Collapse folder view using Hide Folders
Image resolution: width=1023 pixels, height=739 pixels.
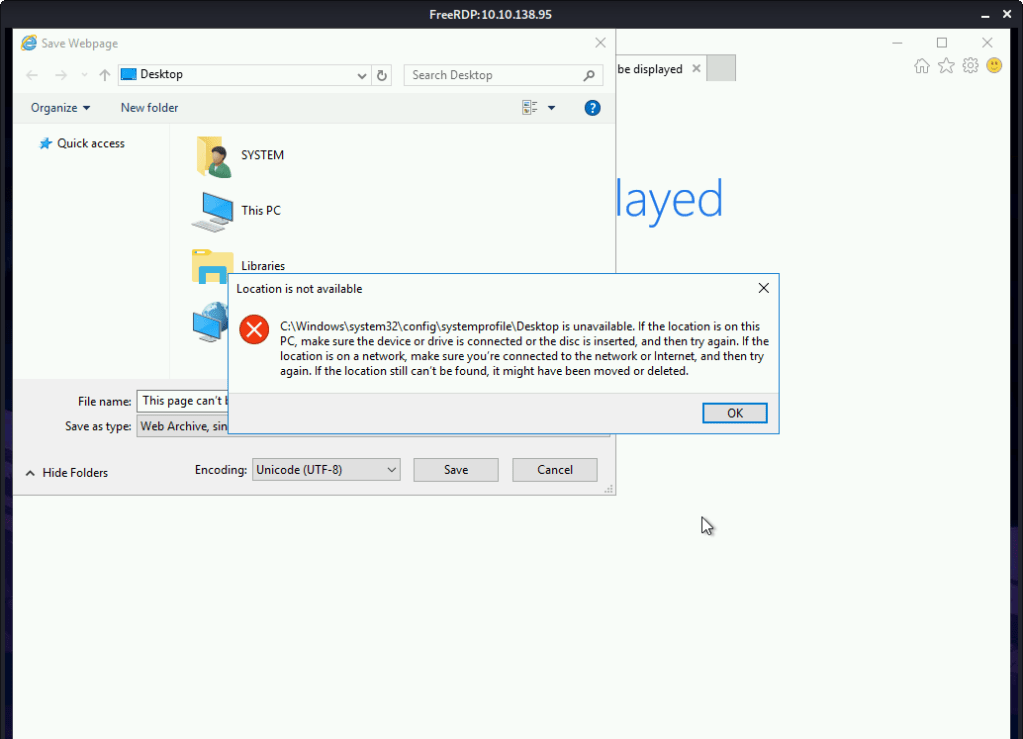coord(67,472)
